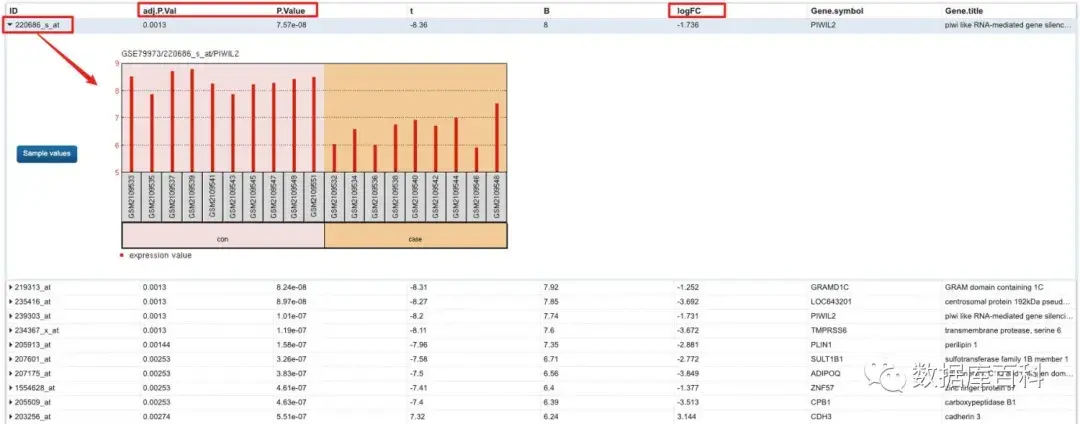The image size is (1080, 424).
Task: Expand the 234367_x_at row
Action: click(10, 330)
